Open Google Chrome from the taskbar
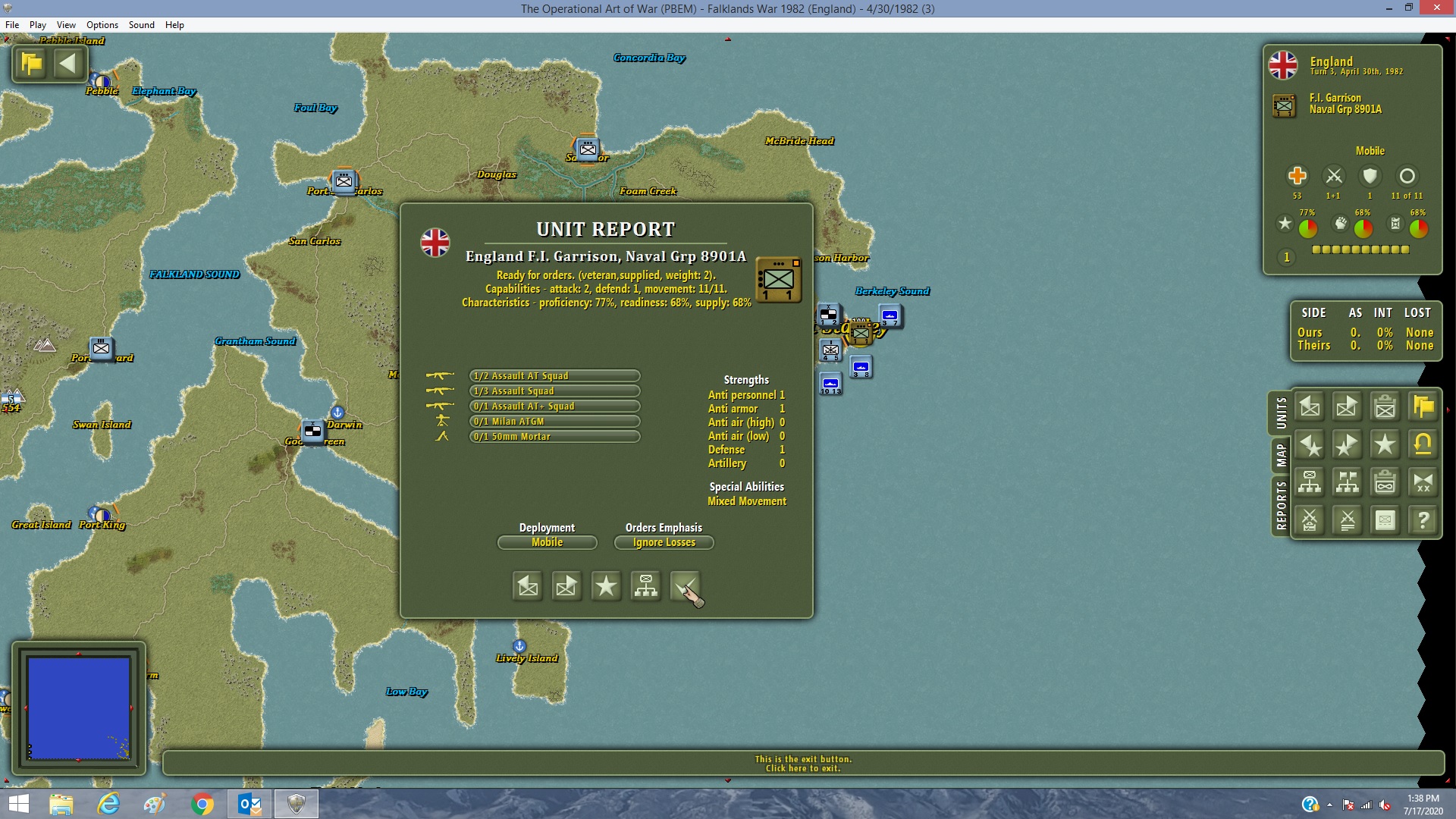Viewport: 1456px width, 819px height. coord(202,804)
